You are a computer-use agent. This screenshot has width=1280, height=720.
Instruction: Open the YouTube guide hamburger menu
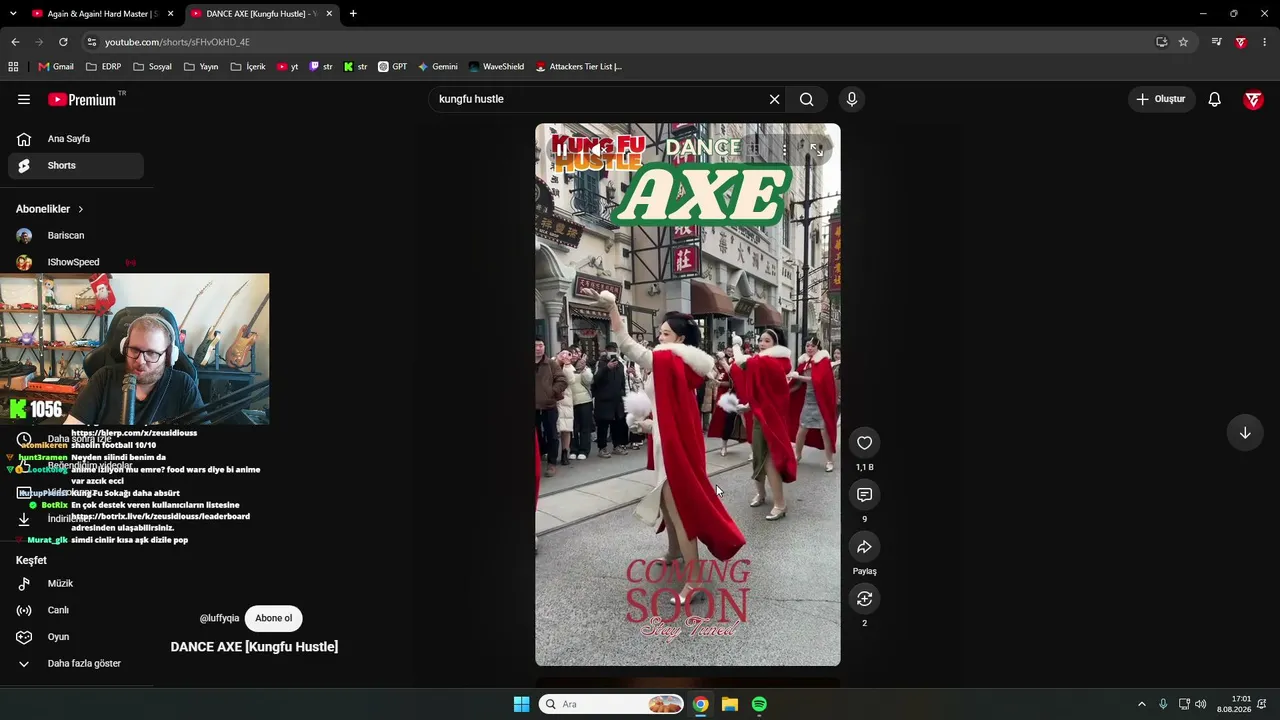click(x=24, y=99)
